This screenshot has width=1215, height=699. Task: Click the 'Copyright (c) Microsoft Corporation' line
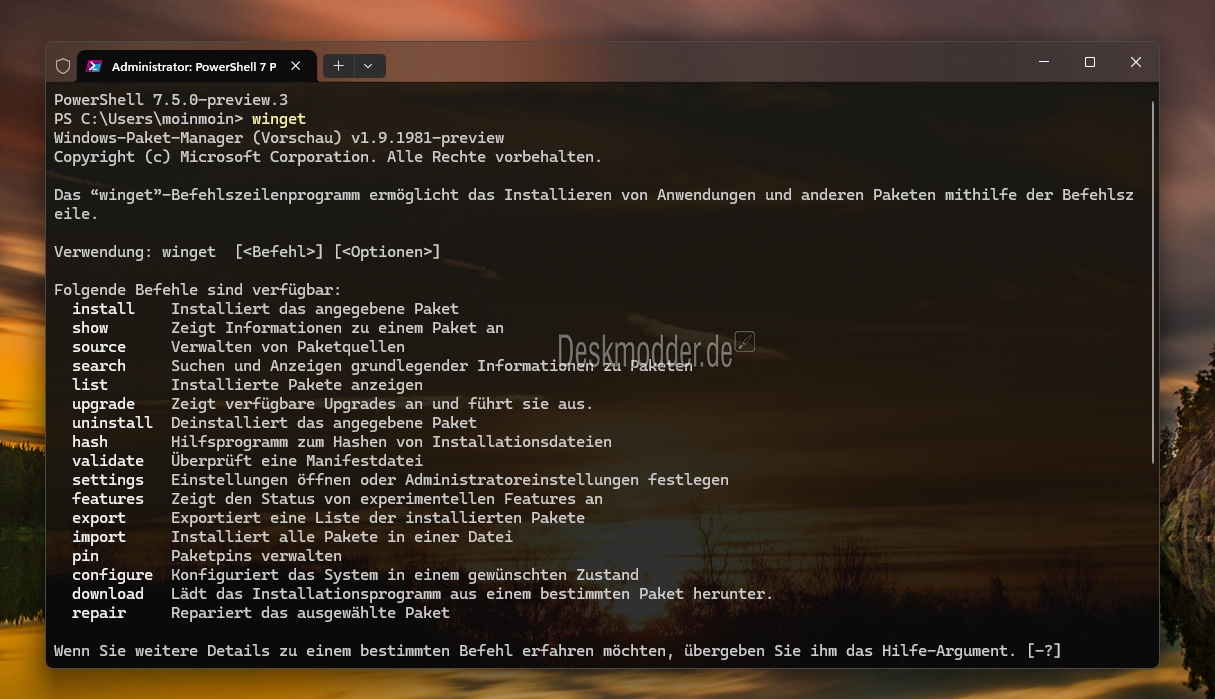coord(328,157)
